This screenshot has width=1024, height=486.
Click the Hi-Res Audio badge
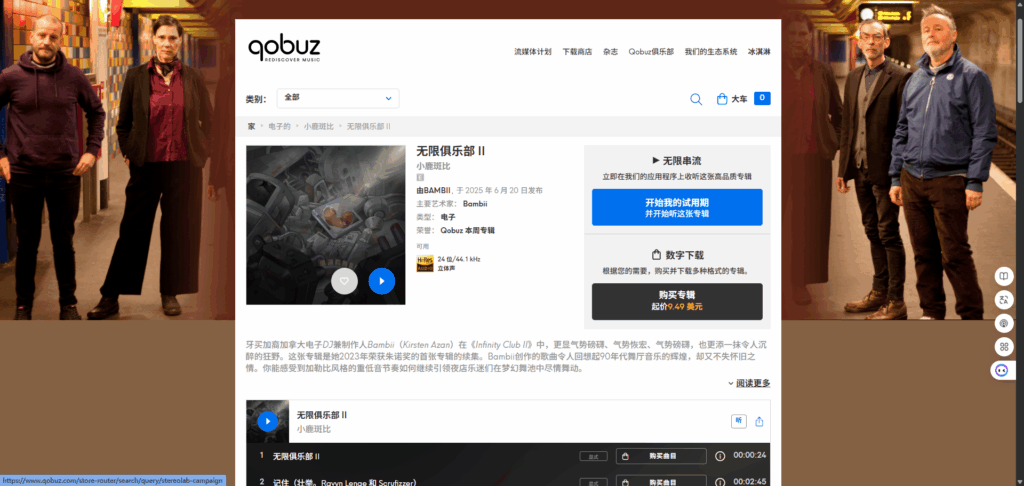click(x=425, y=263)
